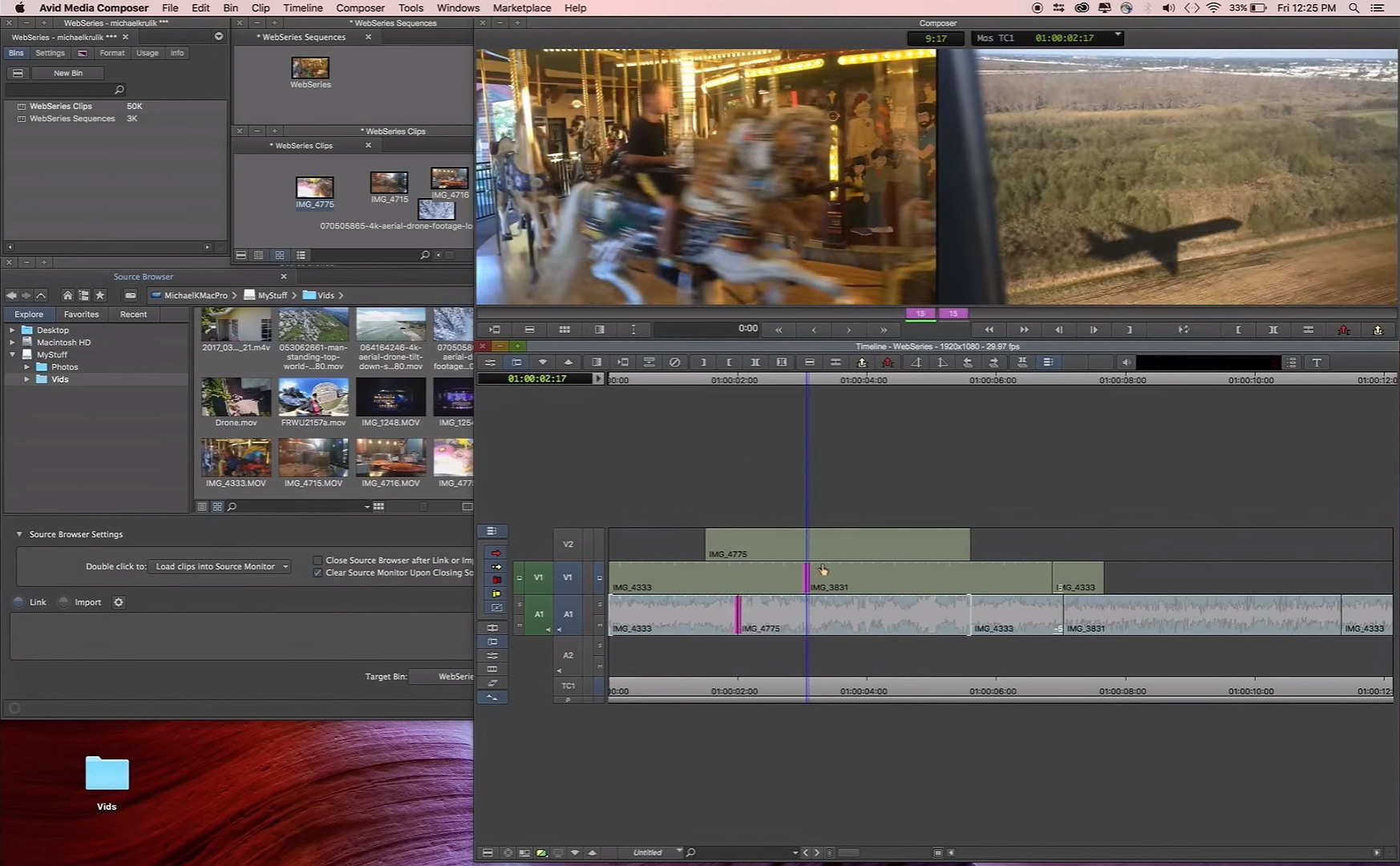Viewport: 1400px width, 866px height.
Task: Collapse the Source Browser Settings section
Action: pos(19,534)
